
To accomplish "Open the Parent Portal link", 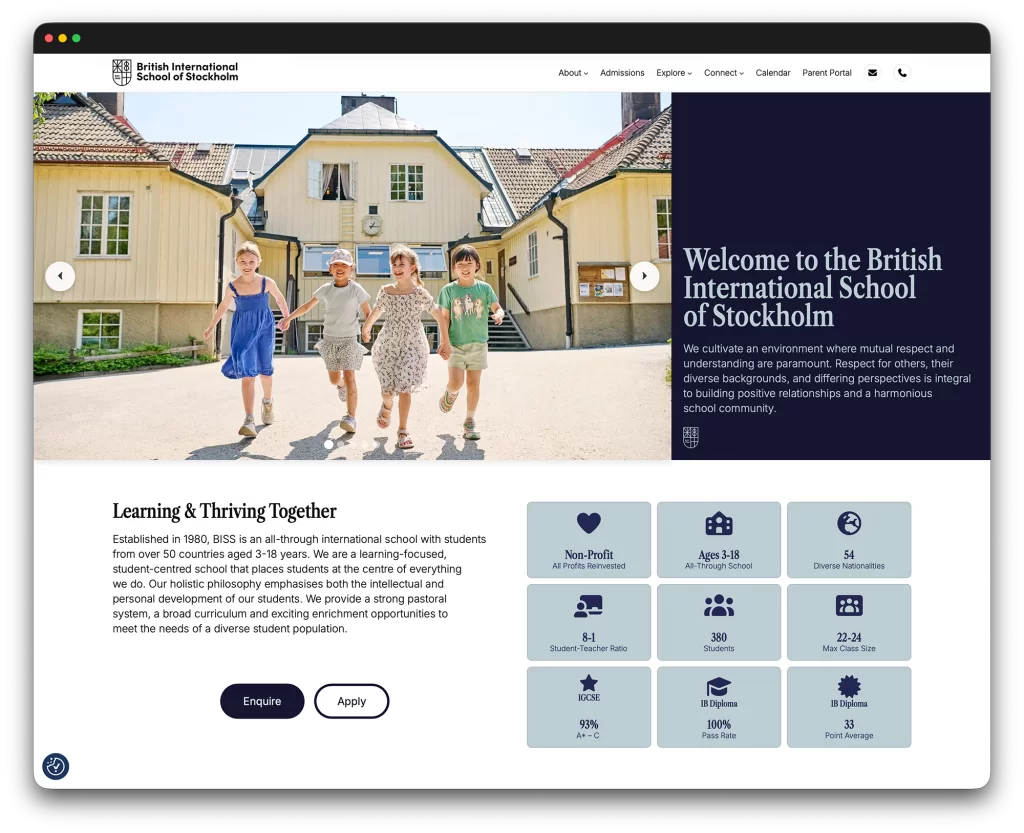I will 827,73.
